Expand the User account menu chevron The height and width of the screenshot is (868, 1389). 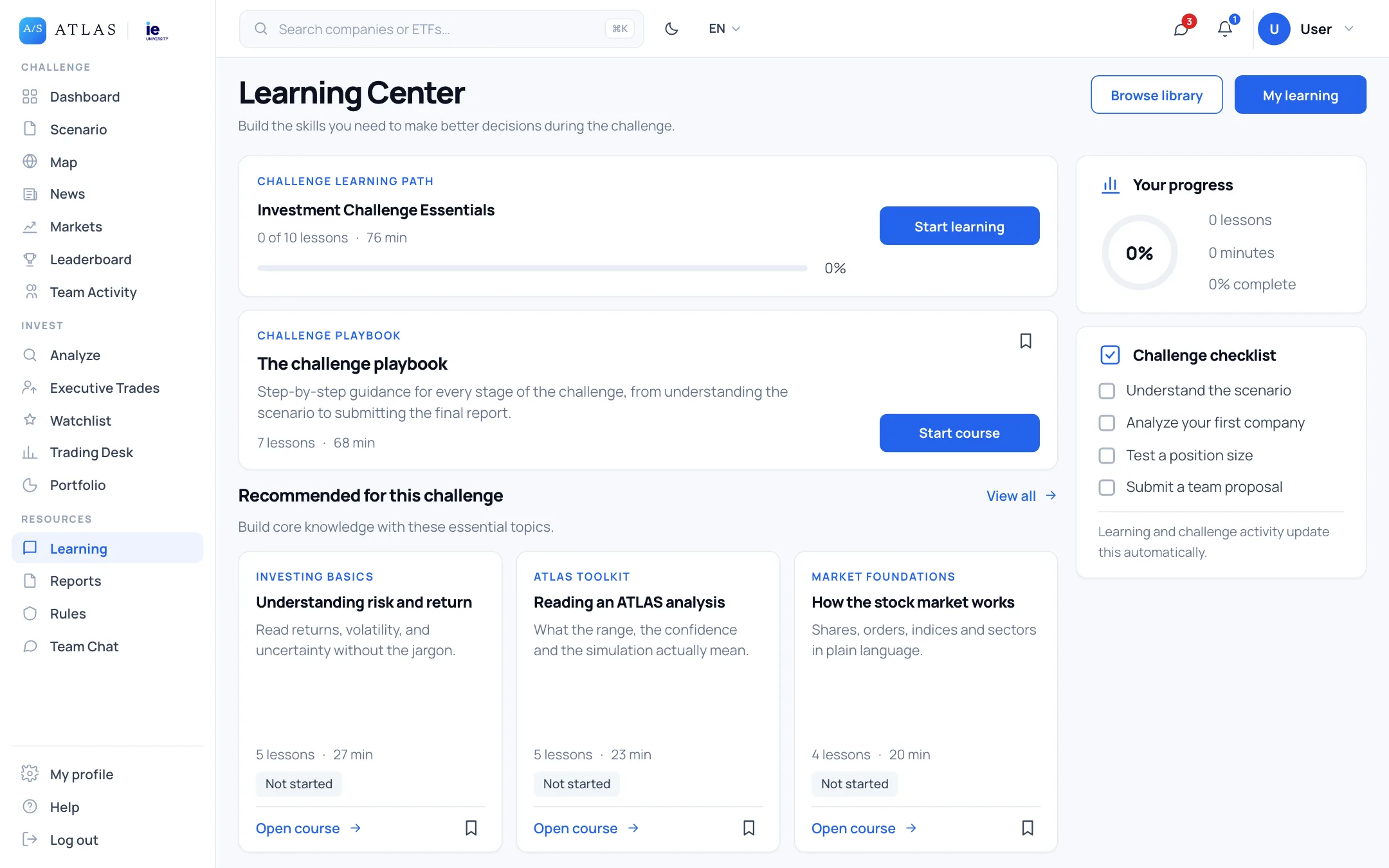coord(1349,29)
